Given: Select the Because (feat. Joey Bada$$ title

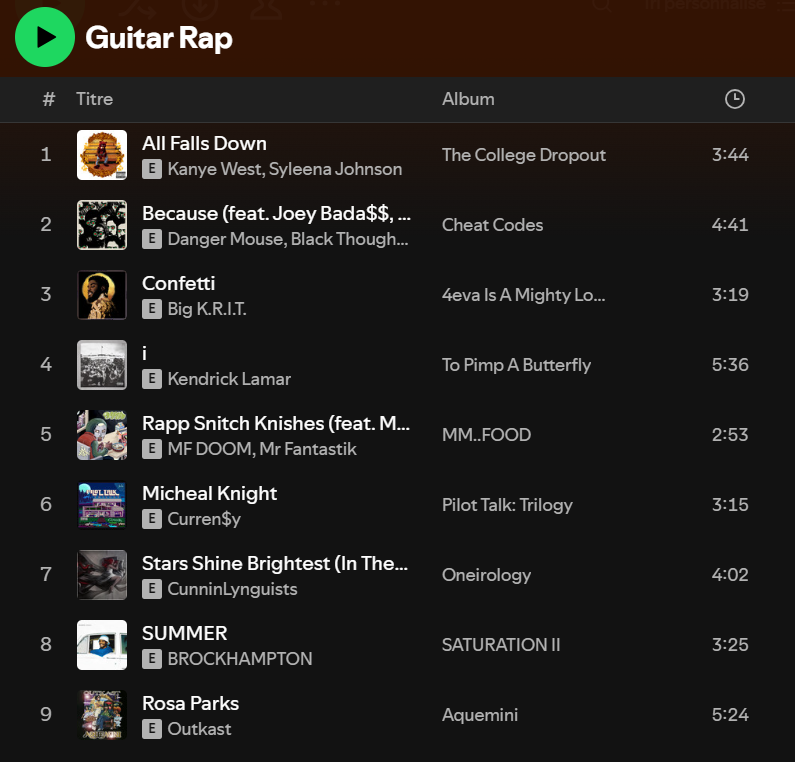Looking at the screenshot, I should pyautogui.click(x=276, y=214).
